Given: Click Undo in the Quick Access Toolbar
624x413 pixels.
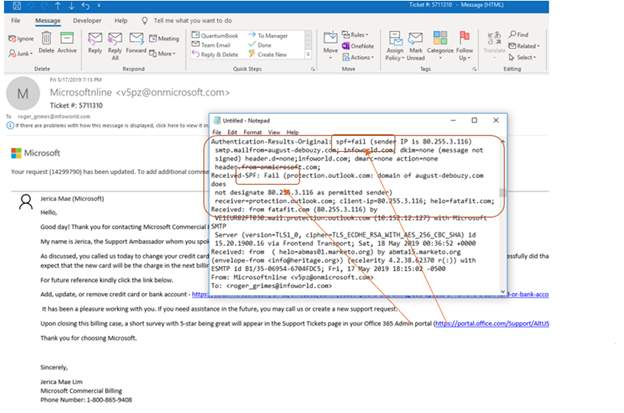Looking at the screenshot, I should tap(85, 6).
